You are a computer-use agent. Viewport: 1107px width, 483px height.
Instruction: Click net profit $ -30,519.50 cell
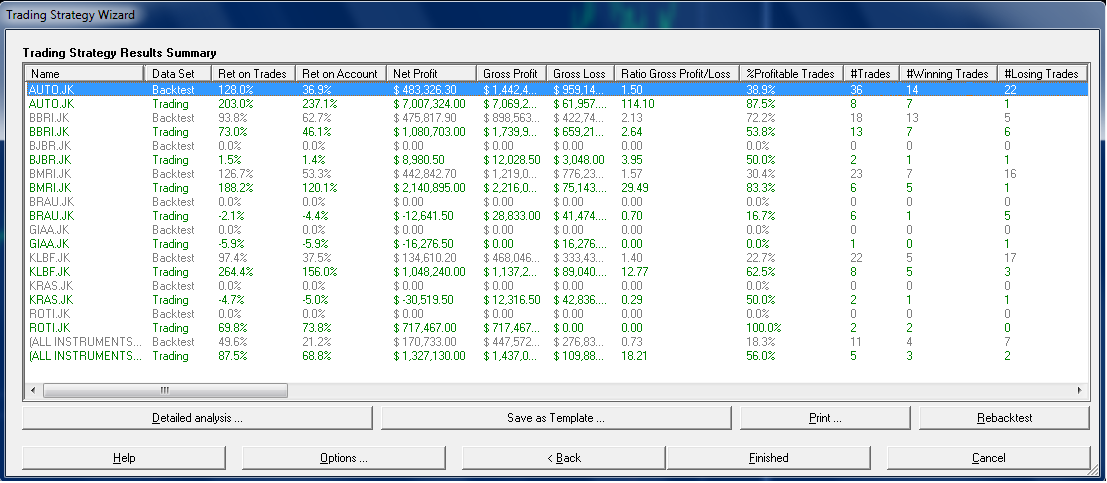423,300
